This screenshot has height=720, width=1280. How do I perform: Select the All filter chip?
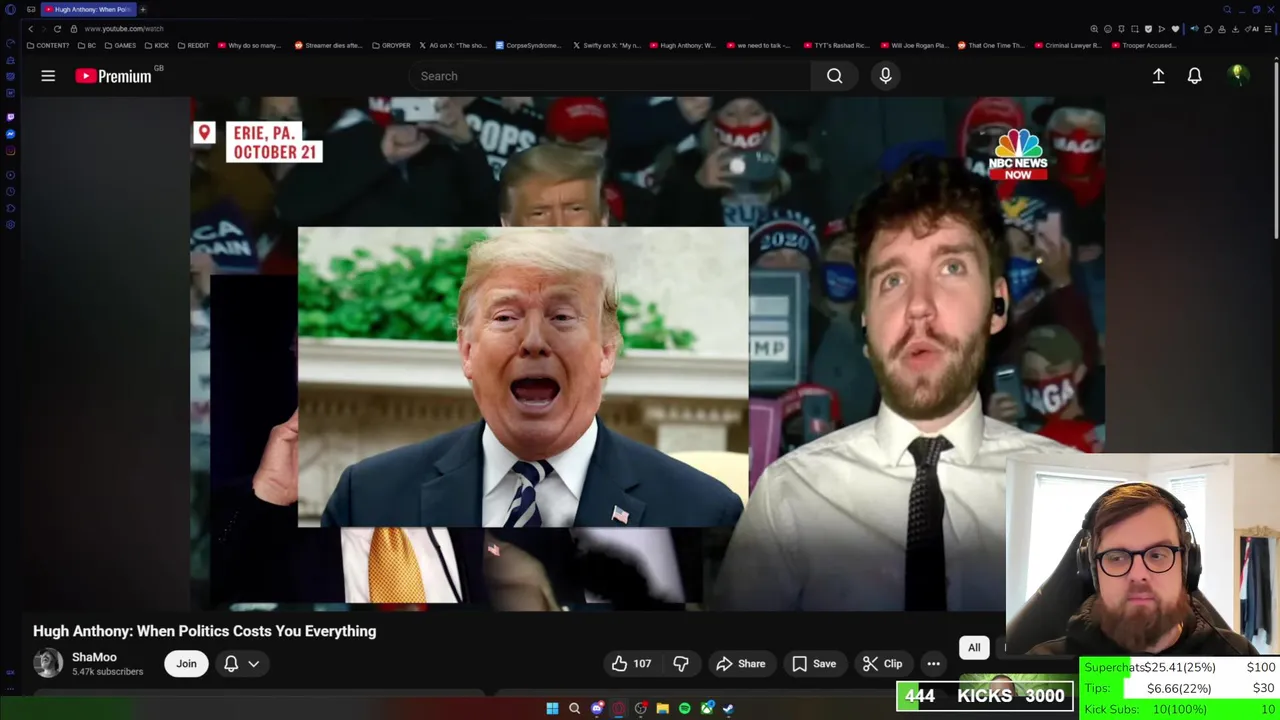(x=974, y=648)
